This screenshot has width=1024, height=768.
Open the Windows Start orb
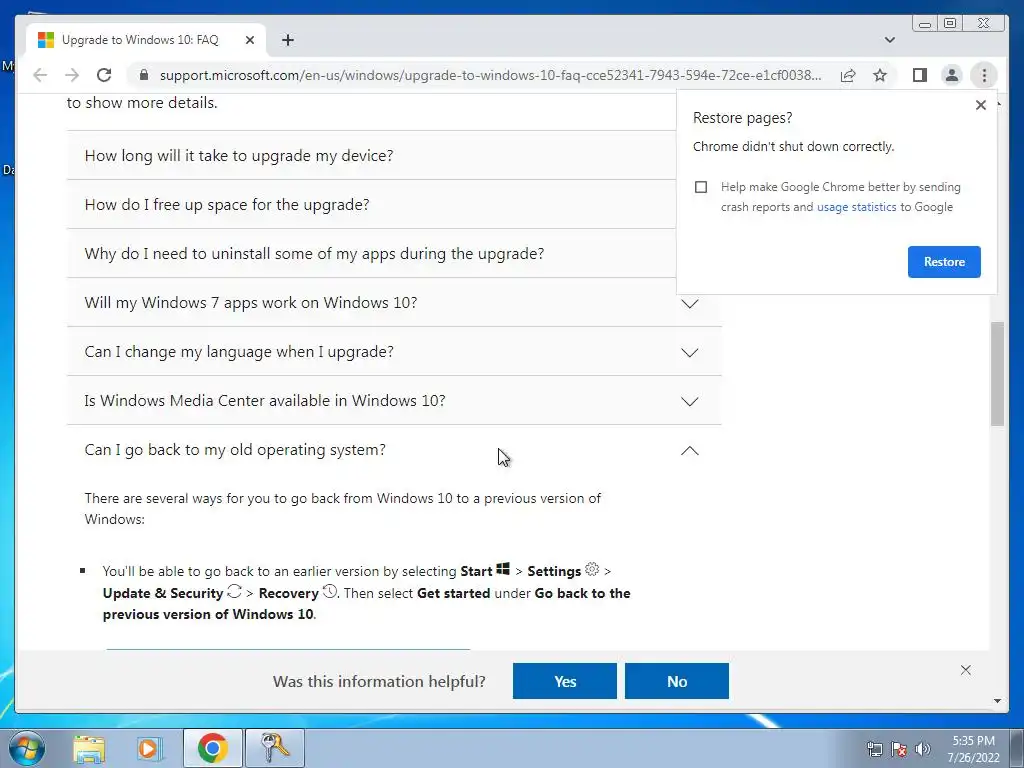click(x=27, y=748)
